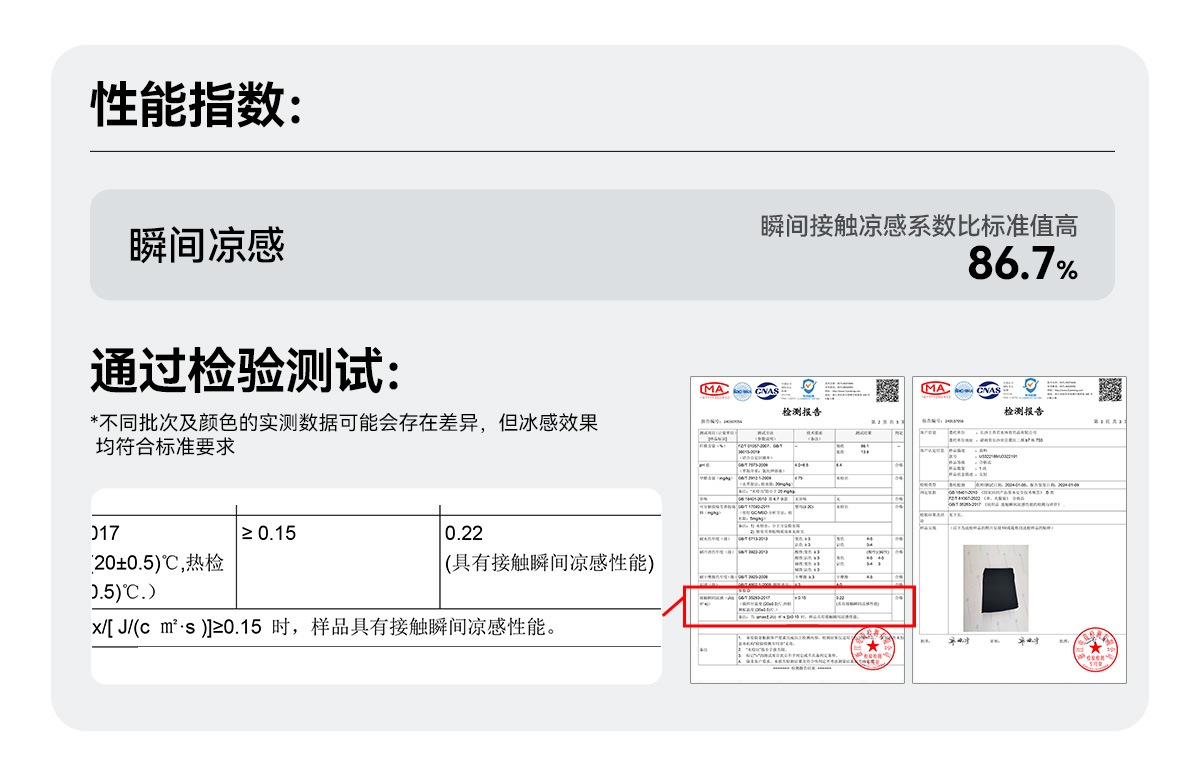
Task: Click the red official seal on page-2 report
Action: pyautogui.click(x=872, y=648)
